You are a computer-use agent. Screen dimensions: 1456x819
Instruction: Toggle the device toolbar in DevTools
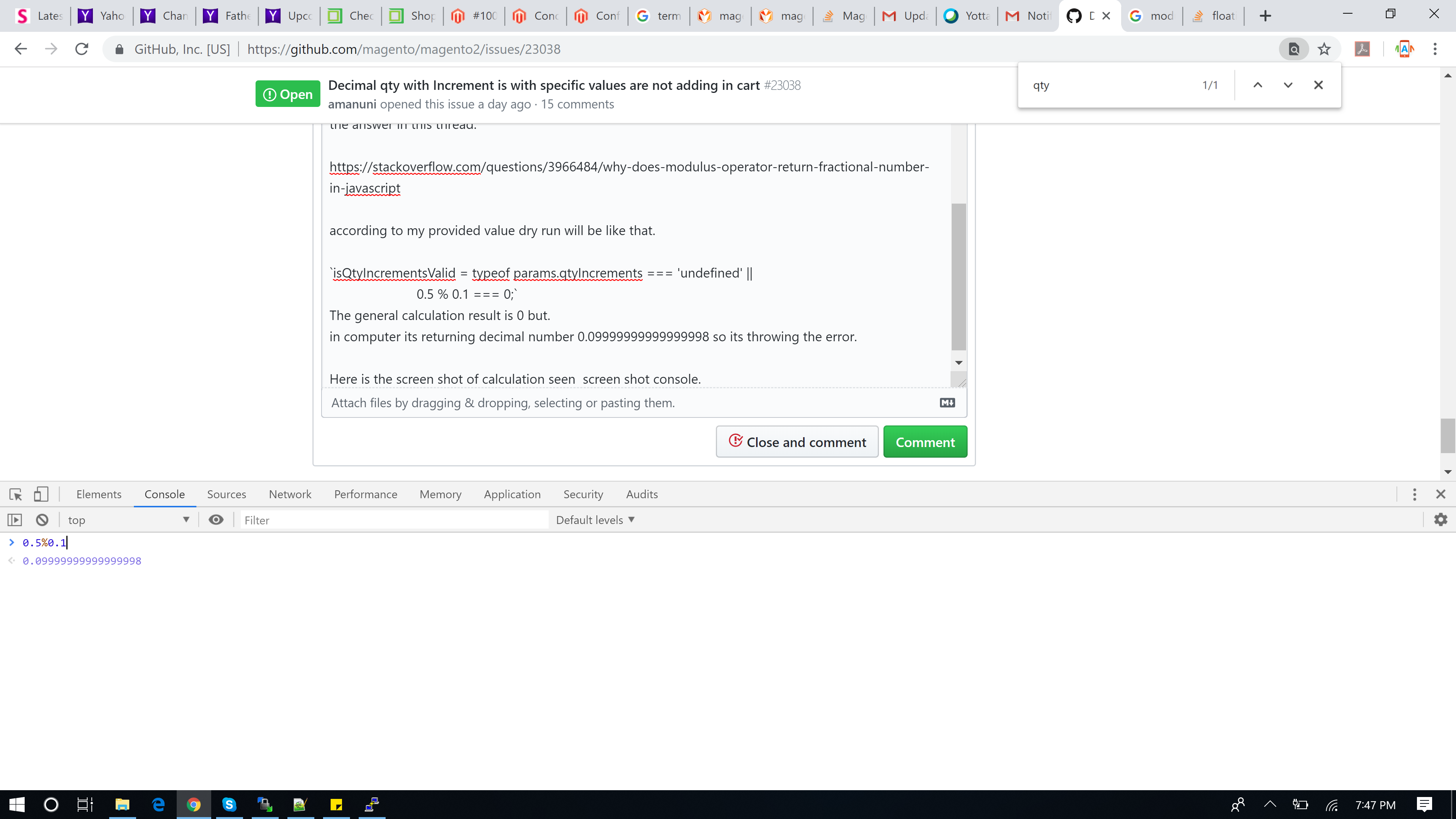[x=41, y=494]
